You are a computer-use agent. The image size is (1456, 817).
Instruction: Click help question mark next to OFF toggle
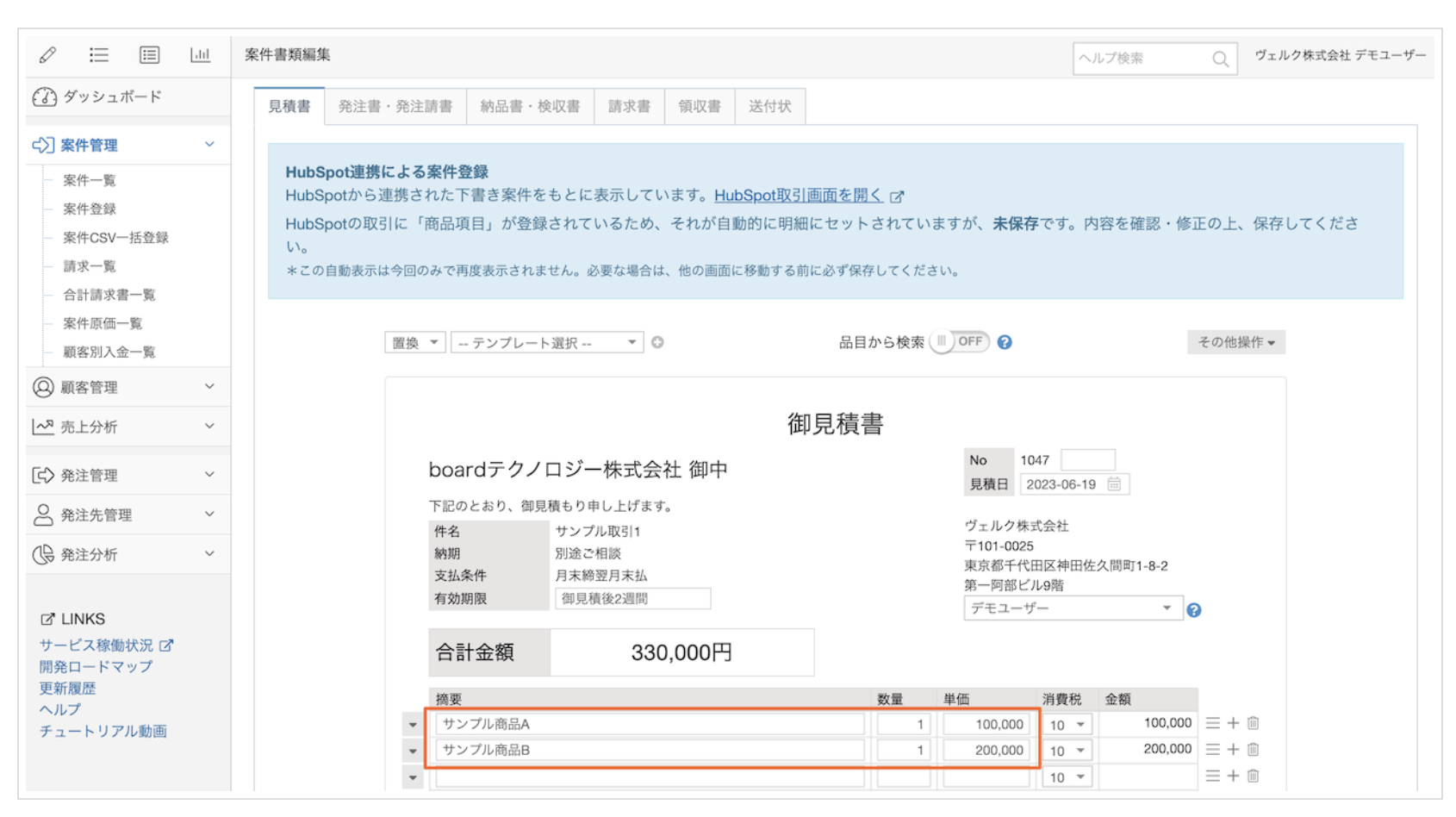click(x=1005, y=342)
